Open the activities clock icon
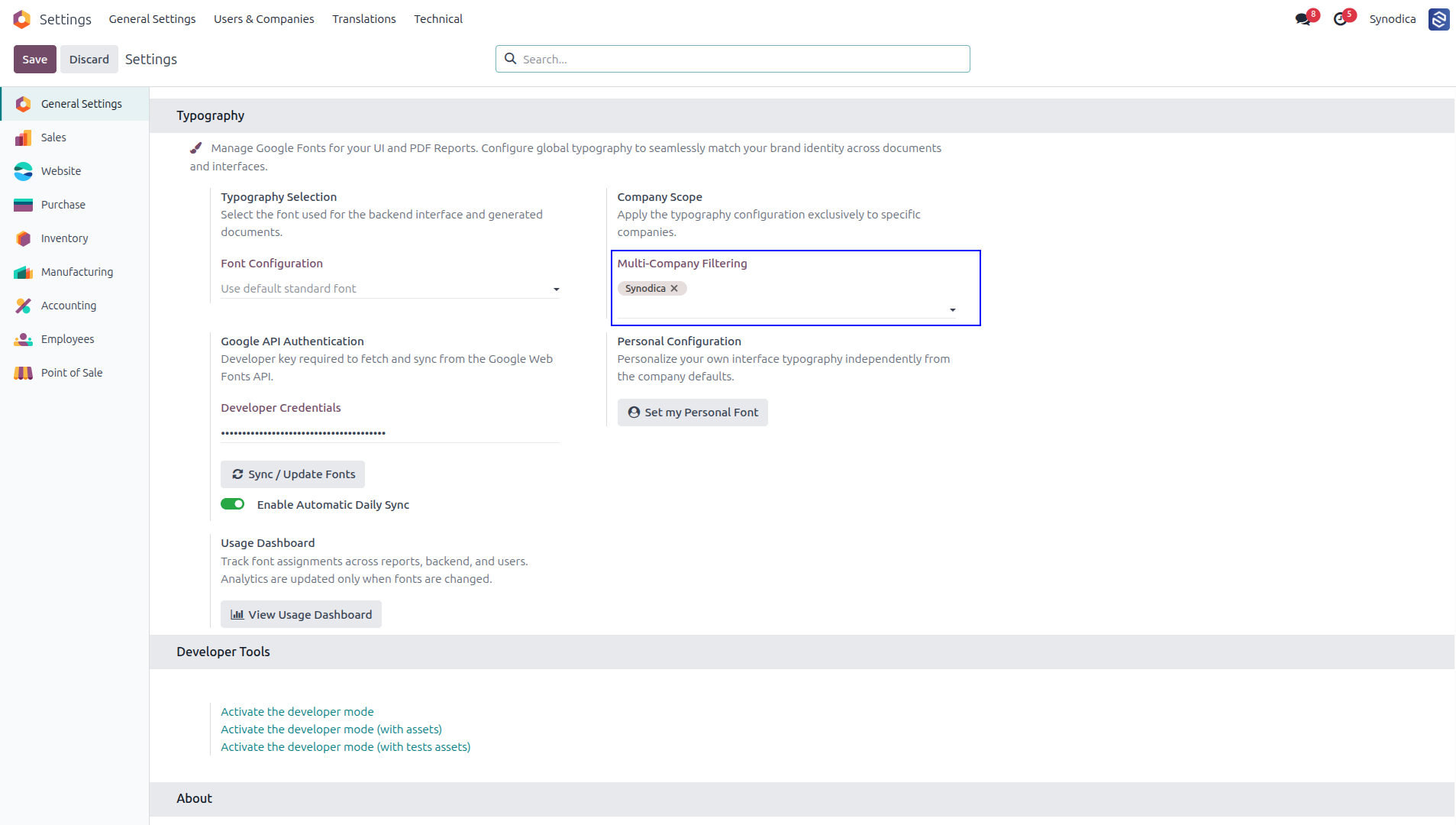This screenshot has width=1456, height=825. pyautogui.click(x=1340, y=19)
